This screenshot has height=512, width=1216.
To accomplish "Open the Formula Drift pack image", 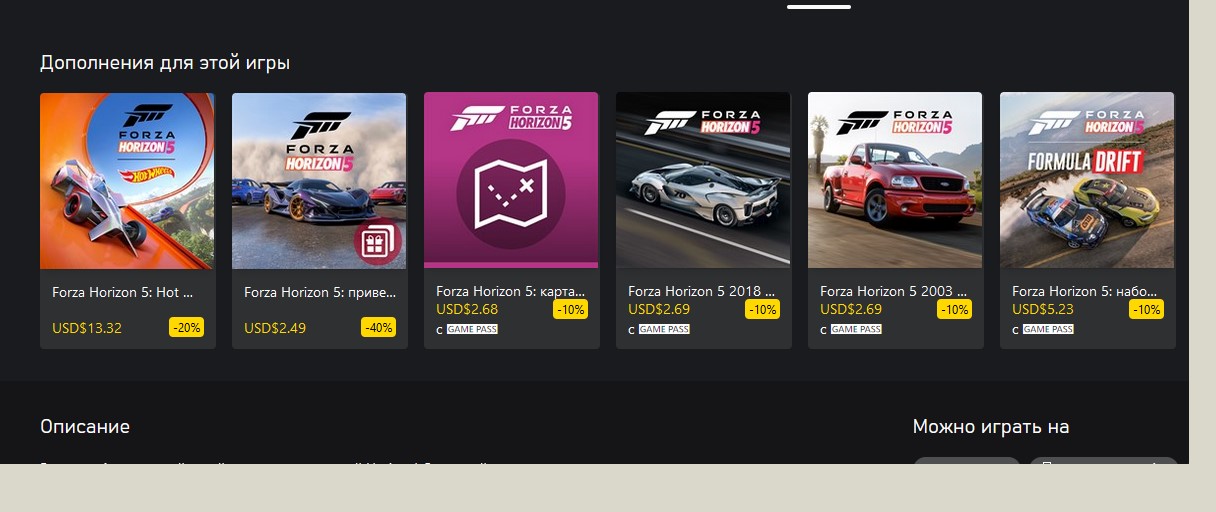I will pos(1087,181).
